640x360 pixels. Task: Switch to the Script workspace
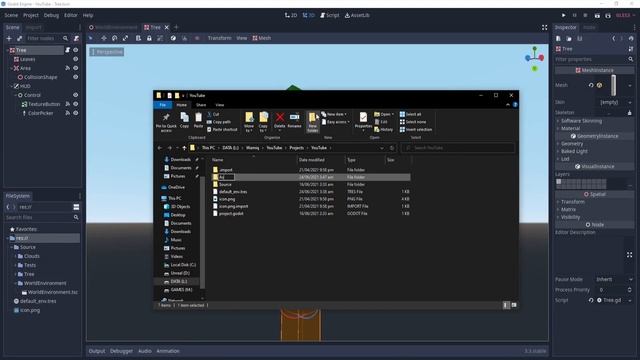pos(329,15)
